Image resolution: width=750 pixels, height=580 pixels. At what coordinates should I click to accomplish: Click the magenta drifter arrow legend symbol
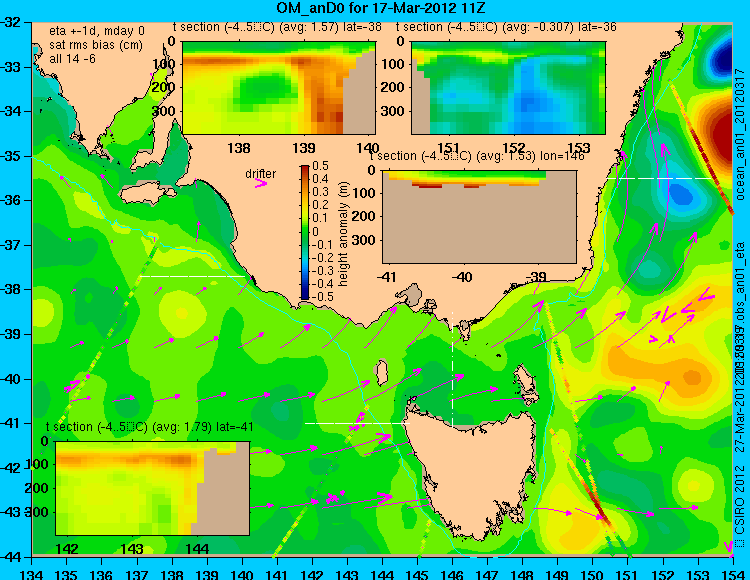(261, 183)
